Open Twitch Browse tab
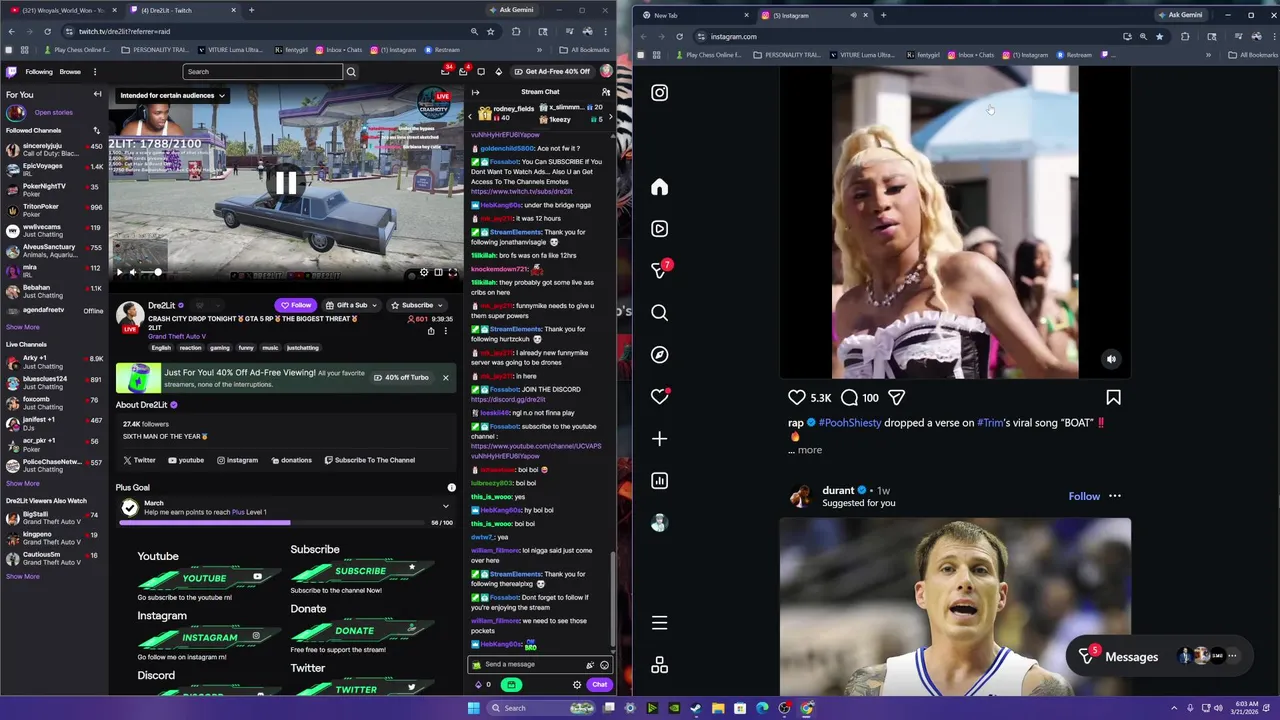 [70, 72]
